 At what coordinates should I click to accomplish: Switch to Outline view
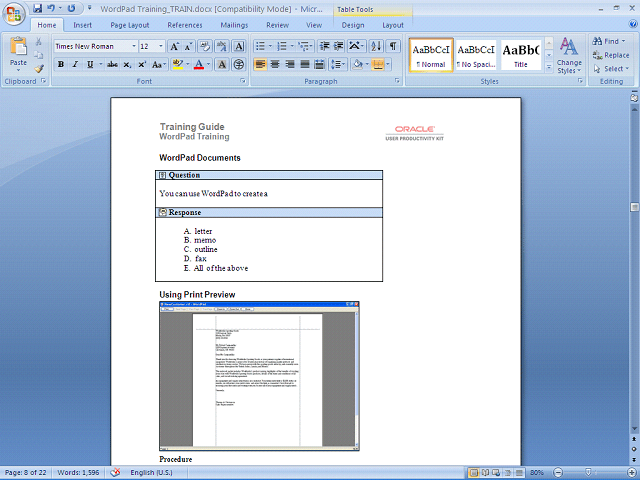tap(508, 473)
